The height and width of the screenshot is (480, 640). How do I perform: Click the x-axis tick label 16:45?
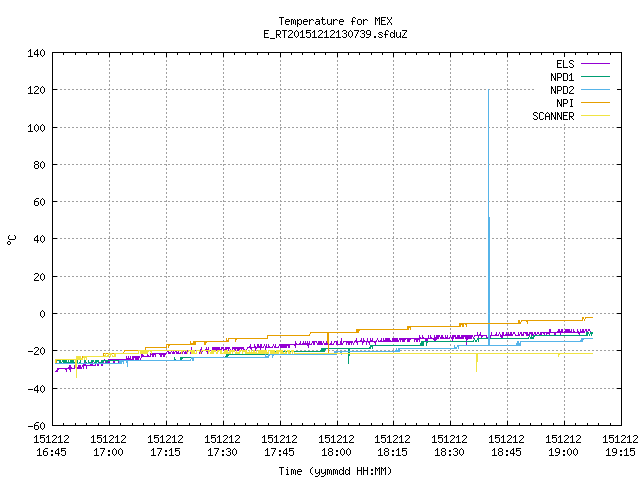click(x=51, y=452)
